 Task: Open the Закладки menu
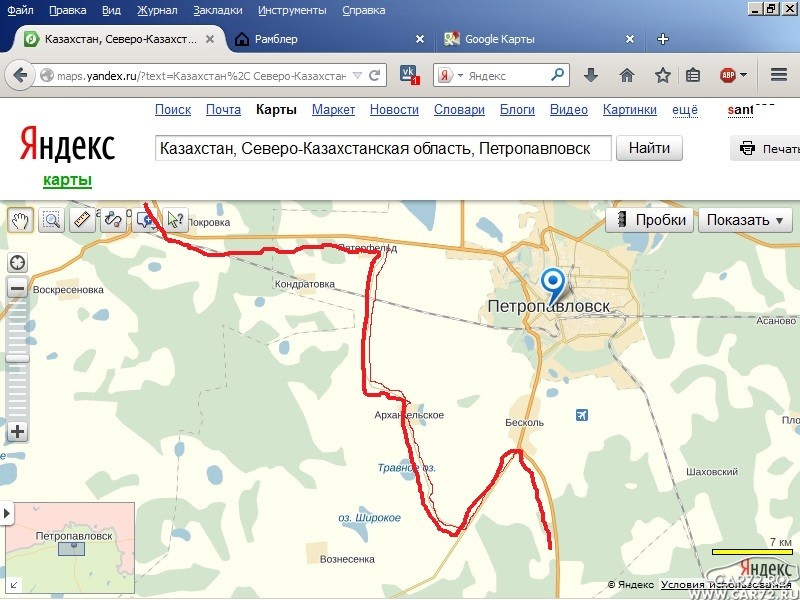(x=218, y=10)
